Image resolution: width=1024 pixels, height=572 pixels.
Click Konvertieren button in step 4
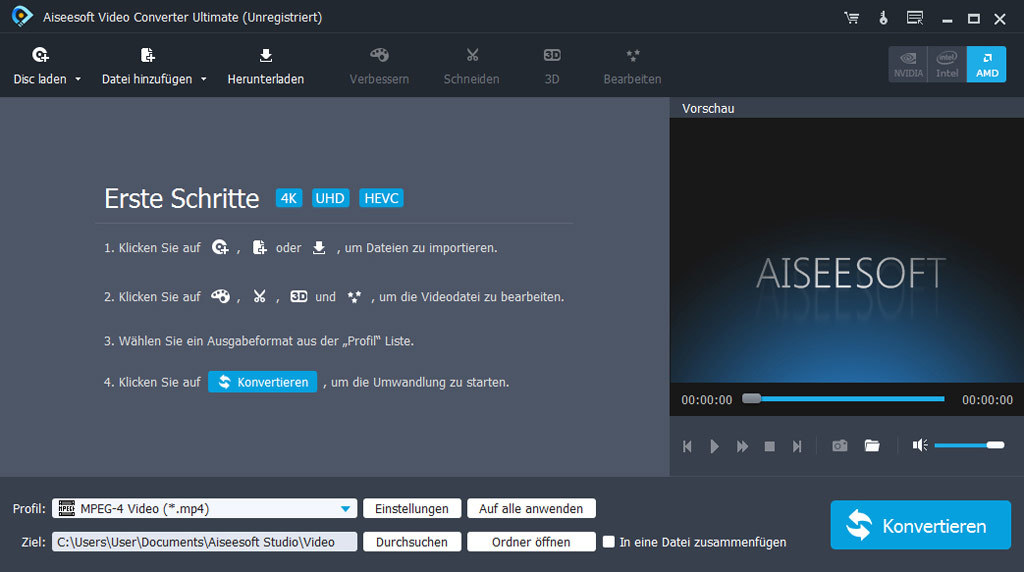click(x=263, y=382)
